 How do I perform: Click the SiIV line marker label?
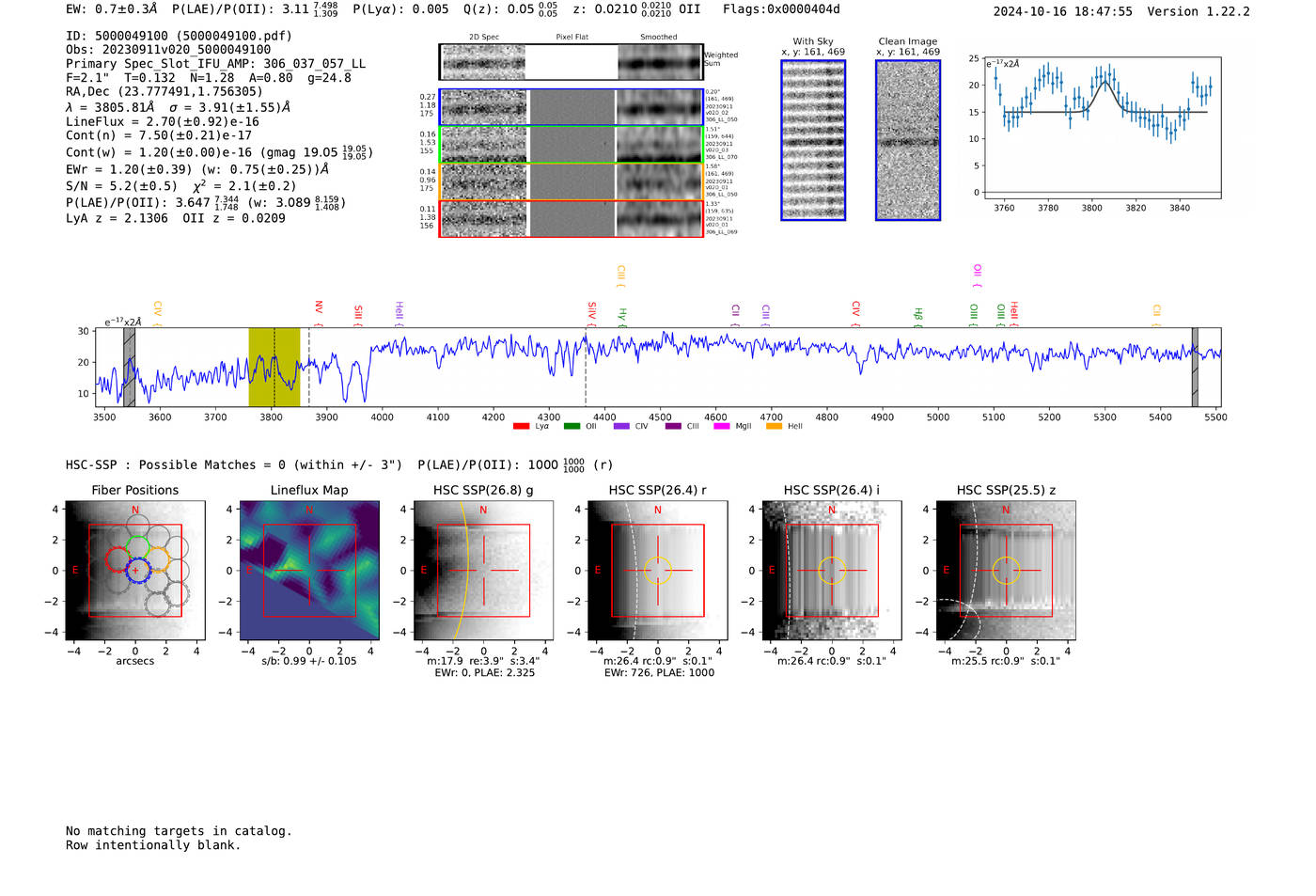[x=591, y=313]
